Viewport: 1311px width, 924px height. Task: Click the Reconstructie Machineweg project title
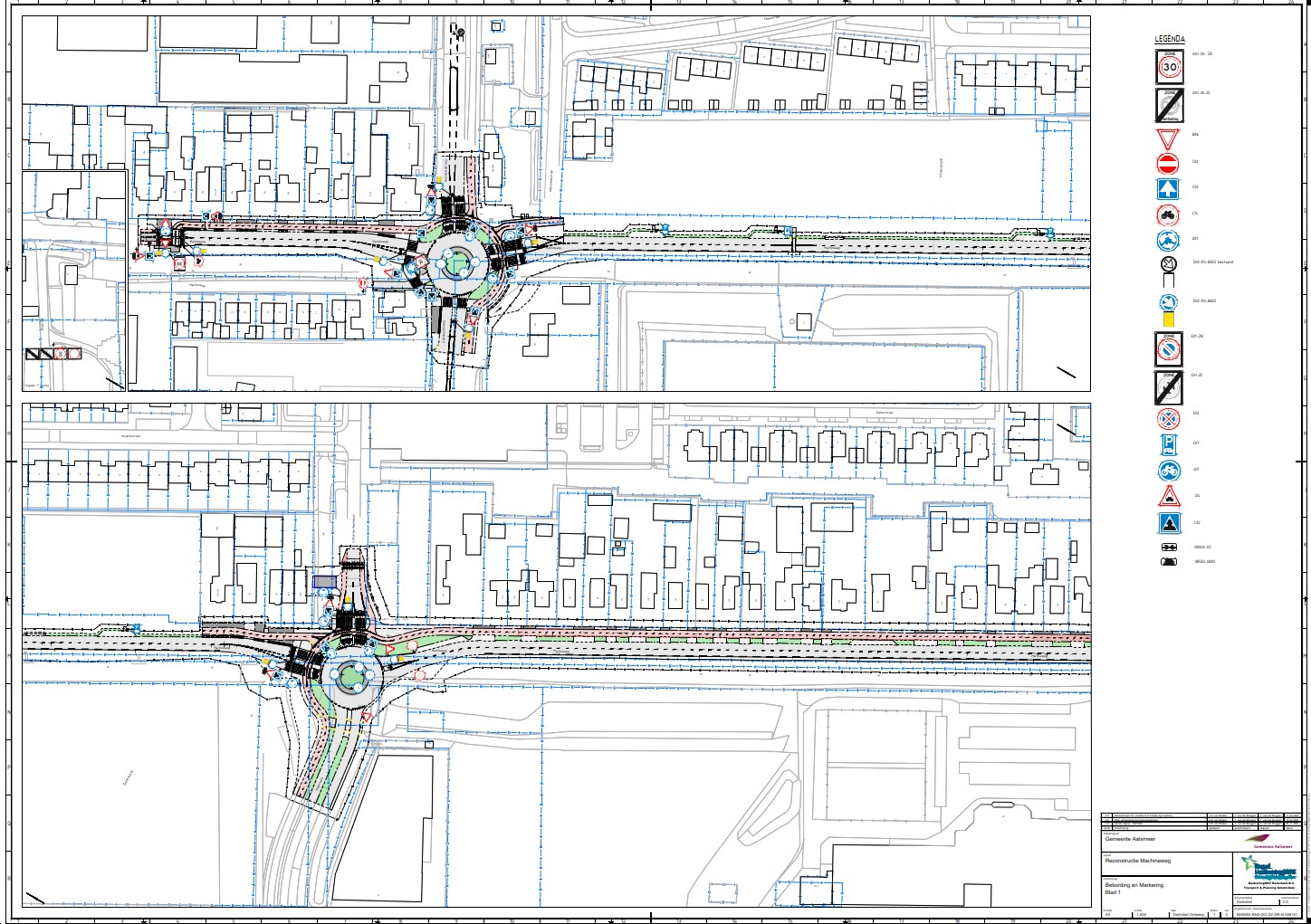[x=1137, y=861]
